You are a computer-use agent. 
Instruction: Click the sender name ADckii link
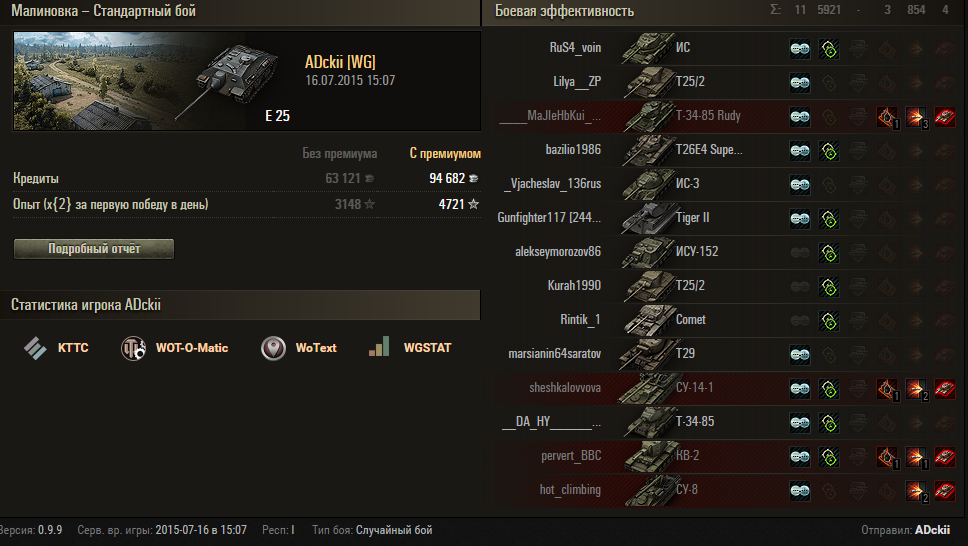(932, 530)
